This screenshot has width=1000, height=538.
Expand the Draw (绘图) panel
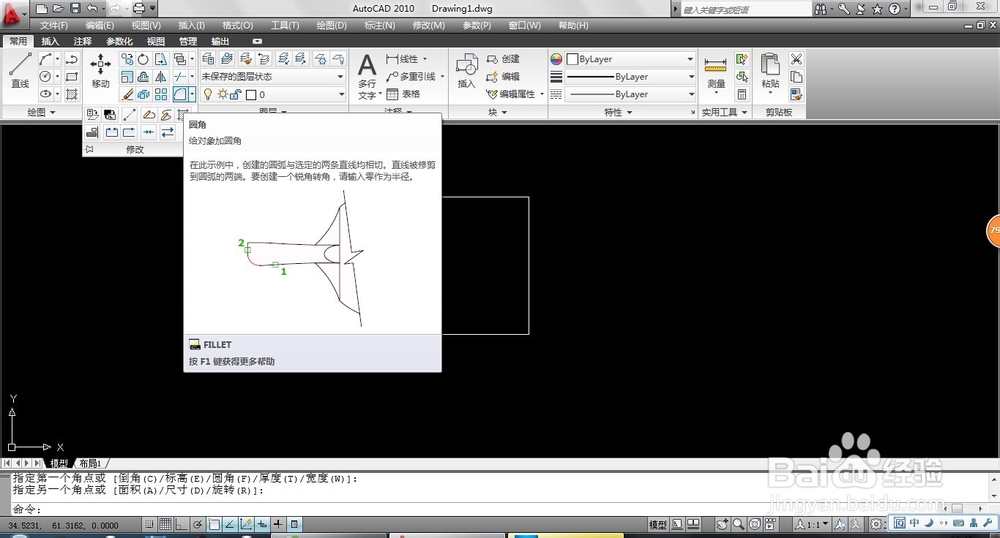point(42,112)
